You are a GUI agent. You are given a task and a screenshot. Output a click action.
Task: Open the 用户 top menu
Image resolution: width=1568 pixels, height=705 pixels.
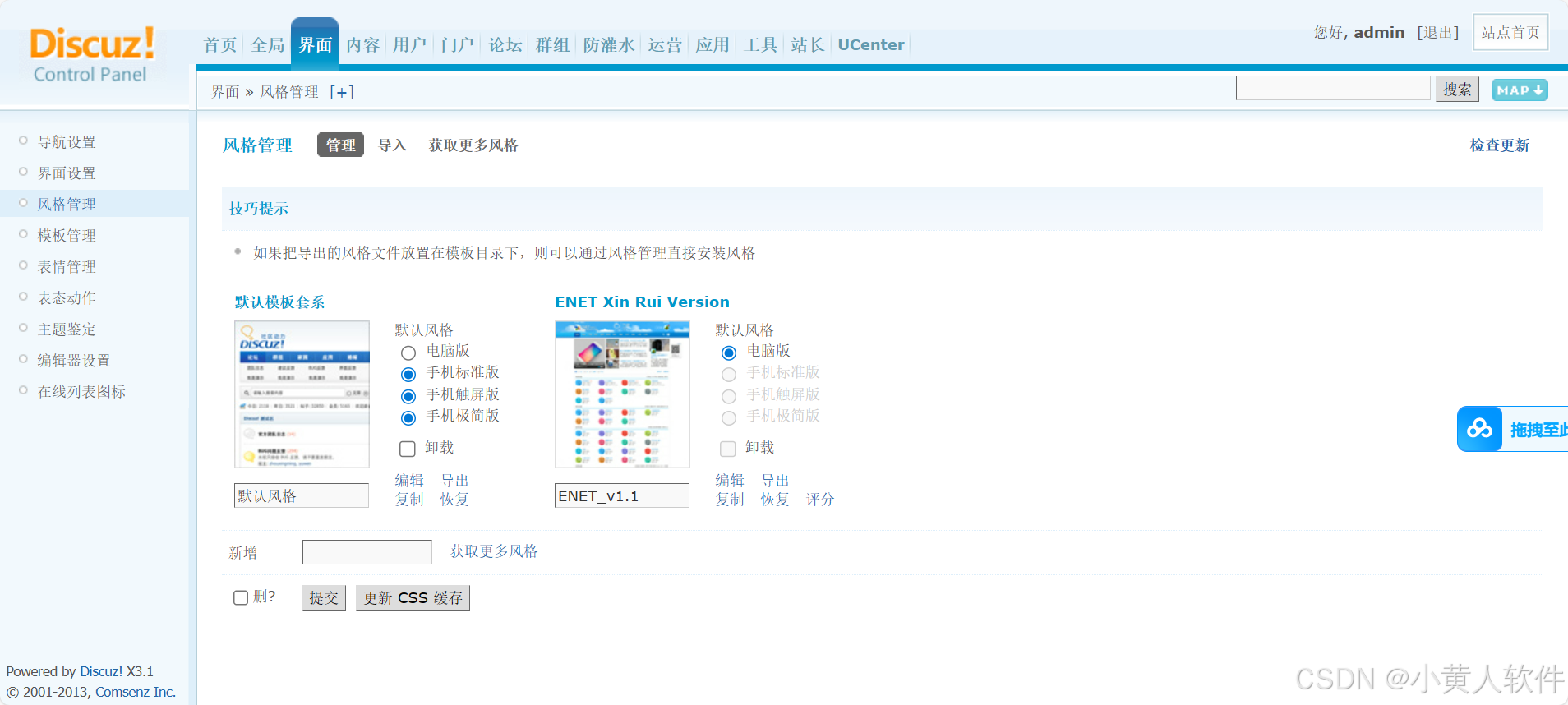tap(410, 44)
